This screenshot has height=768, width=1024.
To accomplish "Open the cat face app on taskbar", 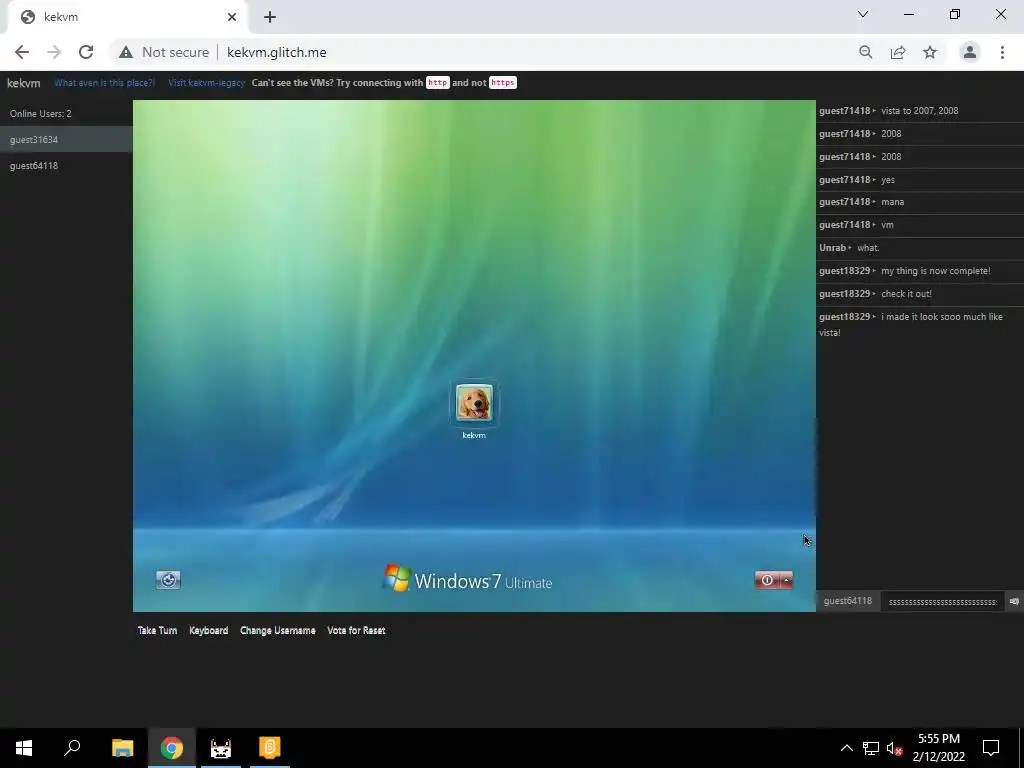I will pos(221,748).
